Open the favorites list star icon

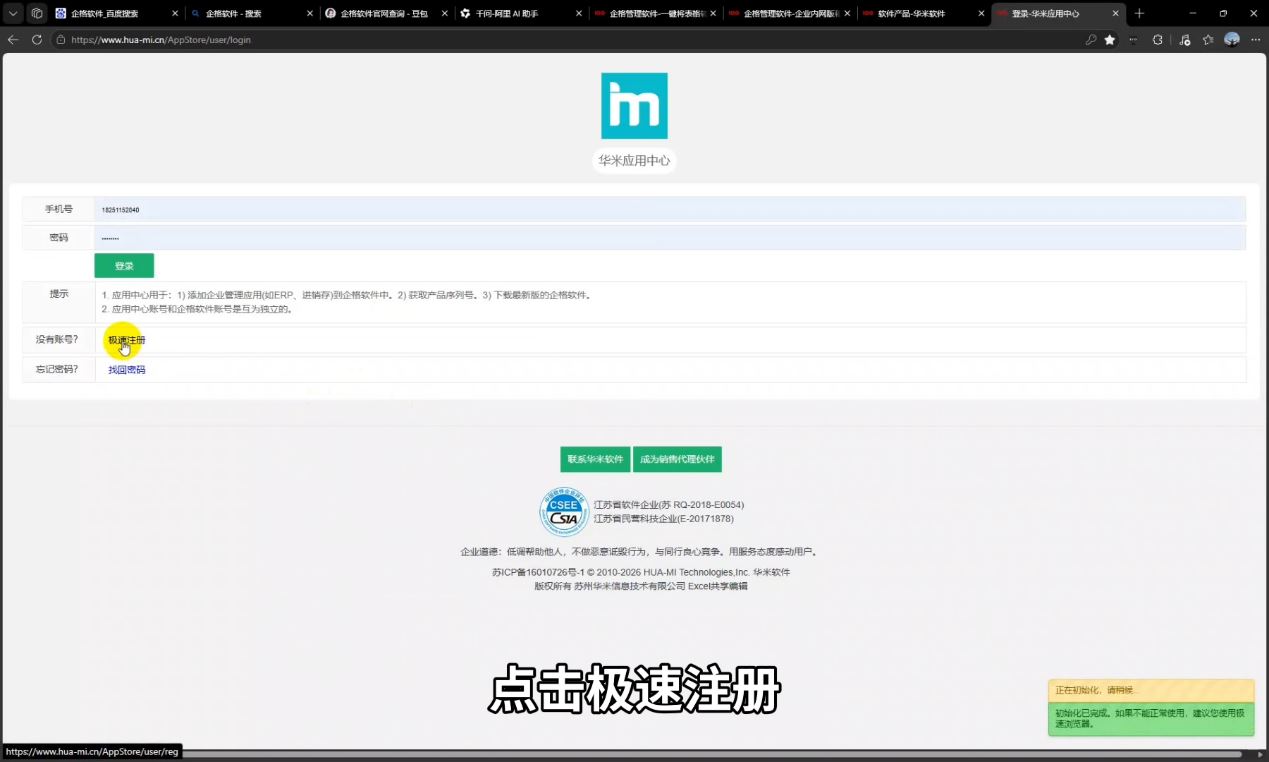coord(1208,40)
